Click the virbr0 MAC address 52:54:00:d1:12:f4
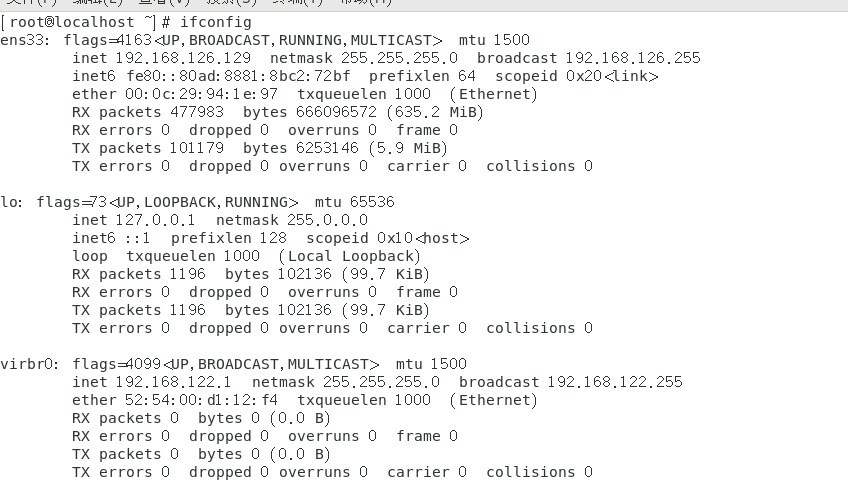Viewport: 848px width, 497px height. (201, 400)
